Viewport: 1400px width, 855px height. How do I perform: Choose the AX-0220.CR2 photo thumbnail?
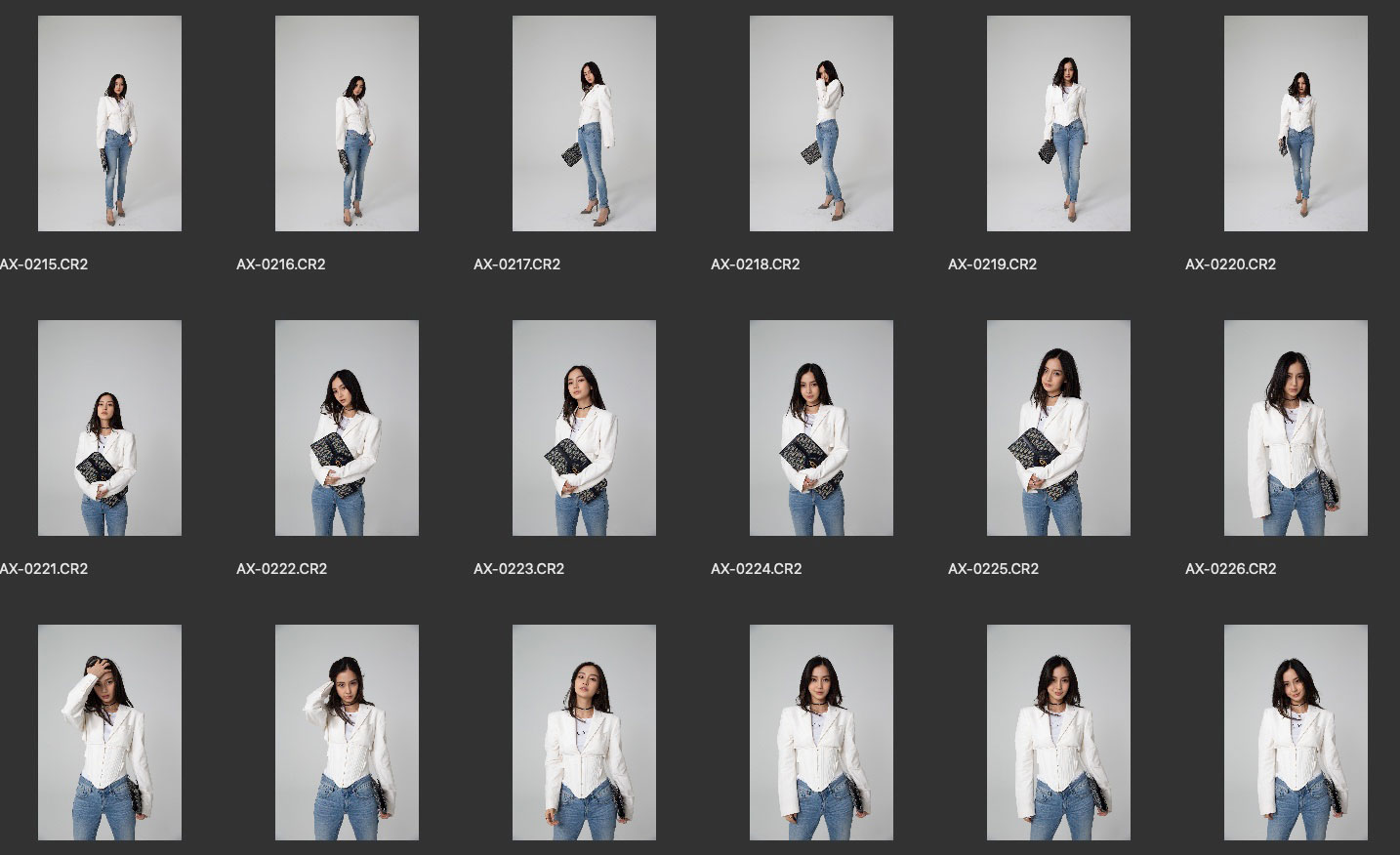1296,123
